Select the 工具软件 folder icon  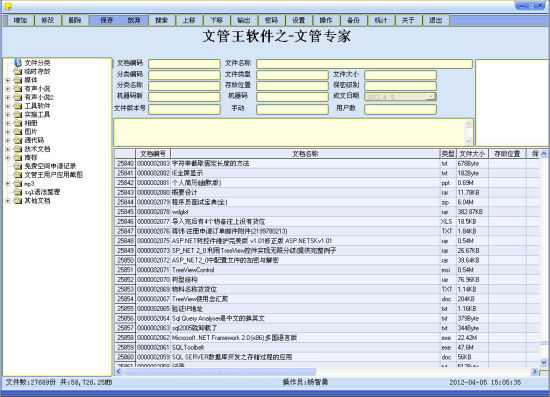[x=18, y=106]
